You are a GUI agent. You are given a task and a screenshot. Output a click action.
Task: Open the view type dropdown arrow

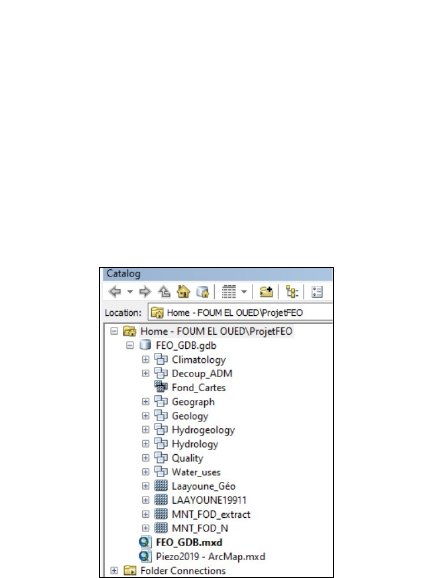(x=244, y=292)
